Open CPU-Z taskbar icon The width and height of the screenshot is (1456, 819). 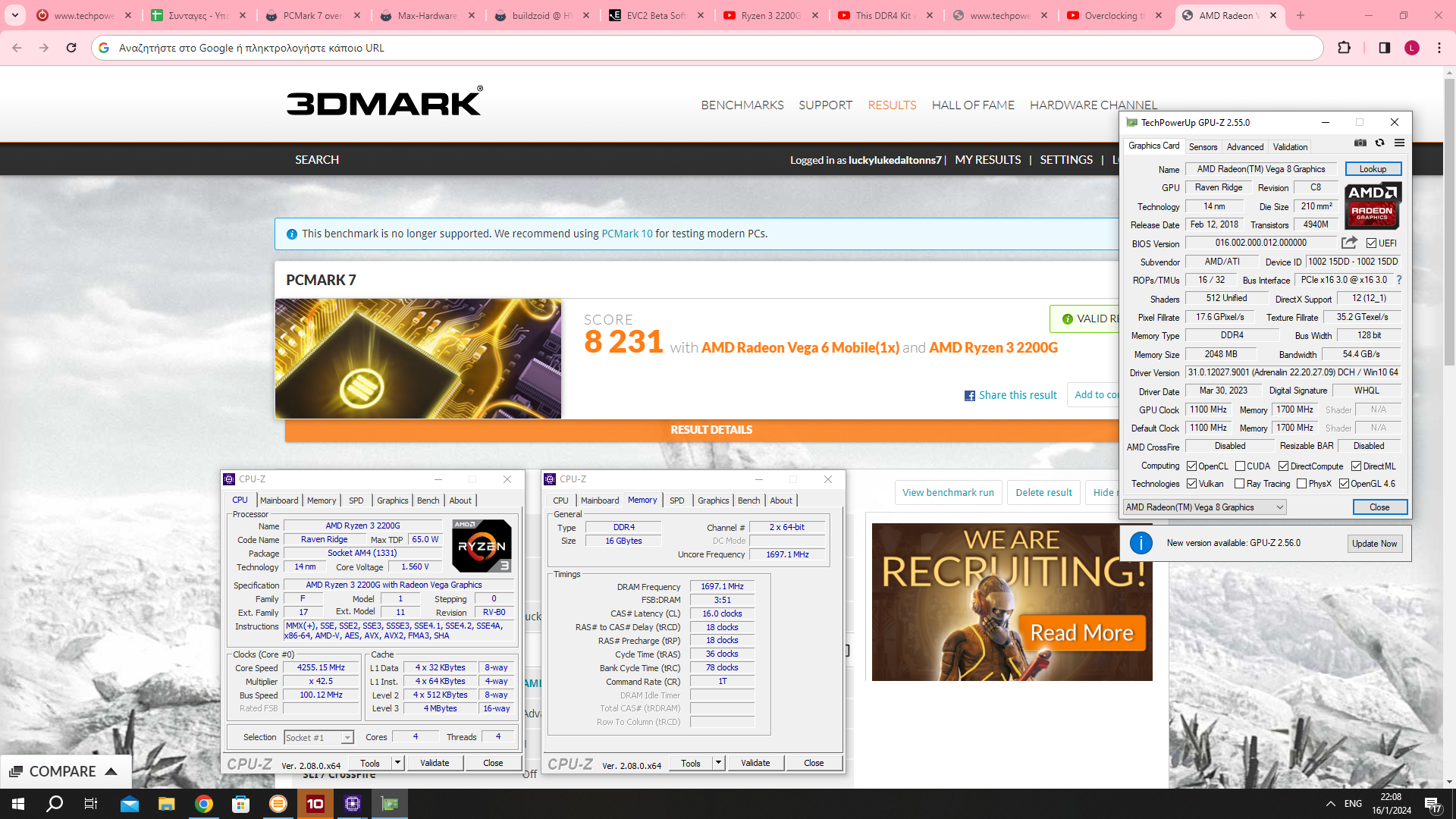pos(353,804)
